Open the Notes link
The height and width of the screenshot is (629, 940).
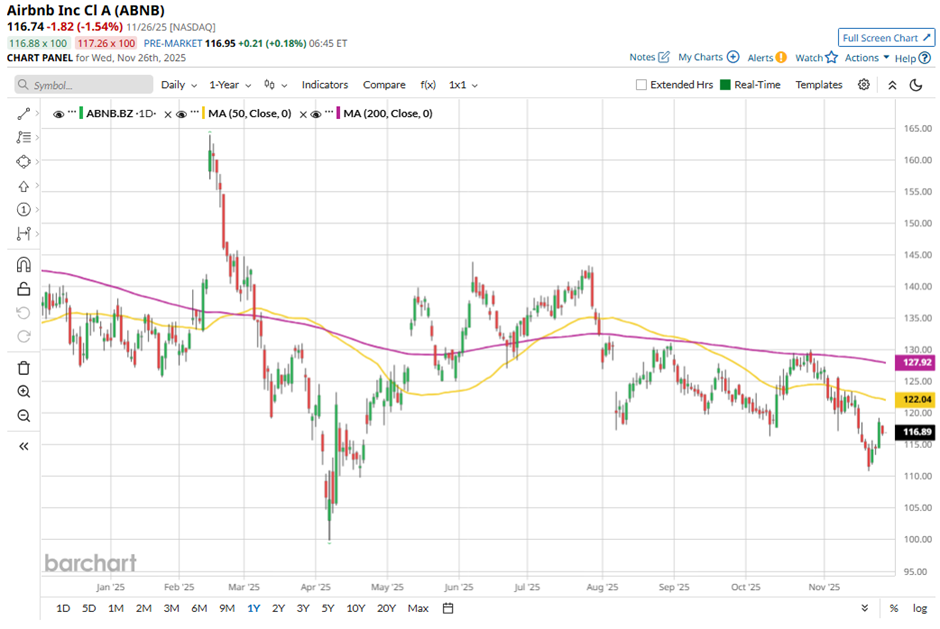pyautogui.click(x=649, y=58)
